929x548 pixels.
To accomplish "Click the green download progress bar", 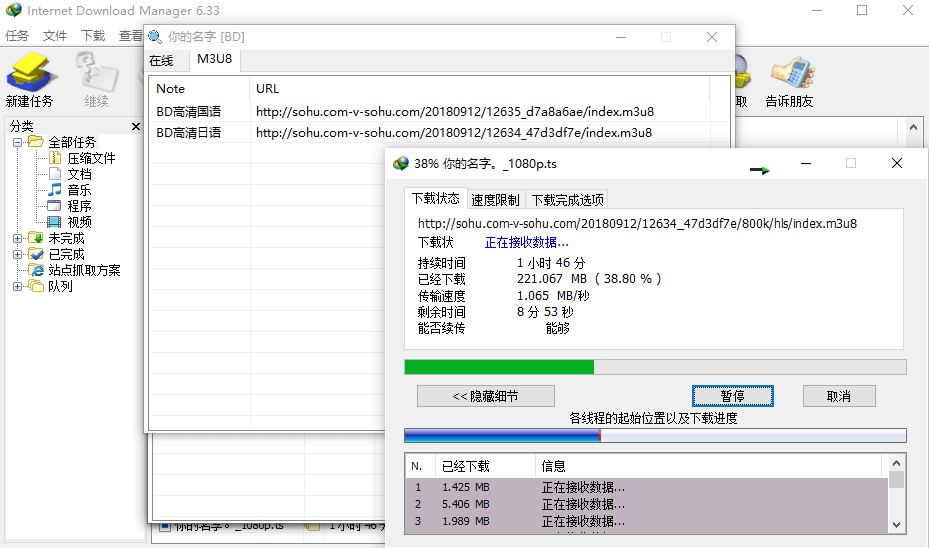I will click(655, 367).
